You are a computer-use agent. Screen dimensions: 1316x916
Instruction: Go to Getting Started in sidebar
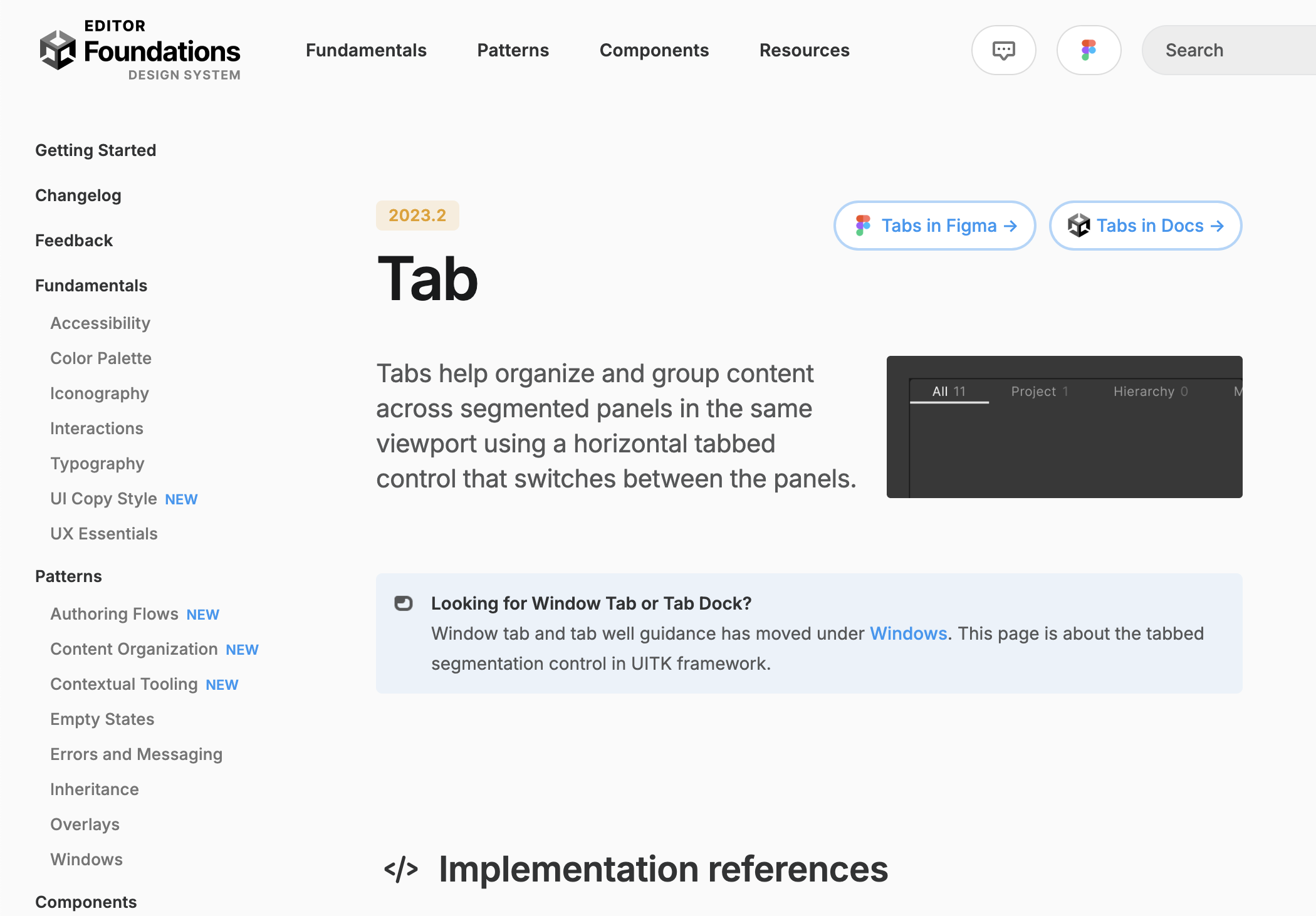(x=95, y=150)
